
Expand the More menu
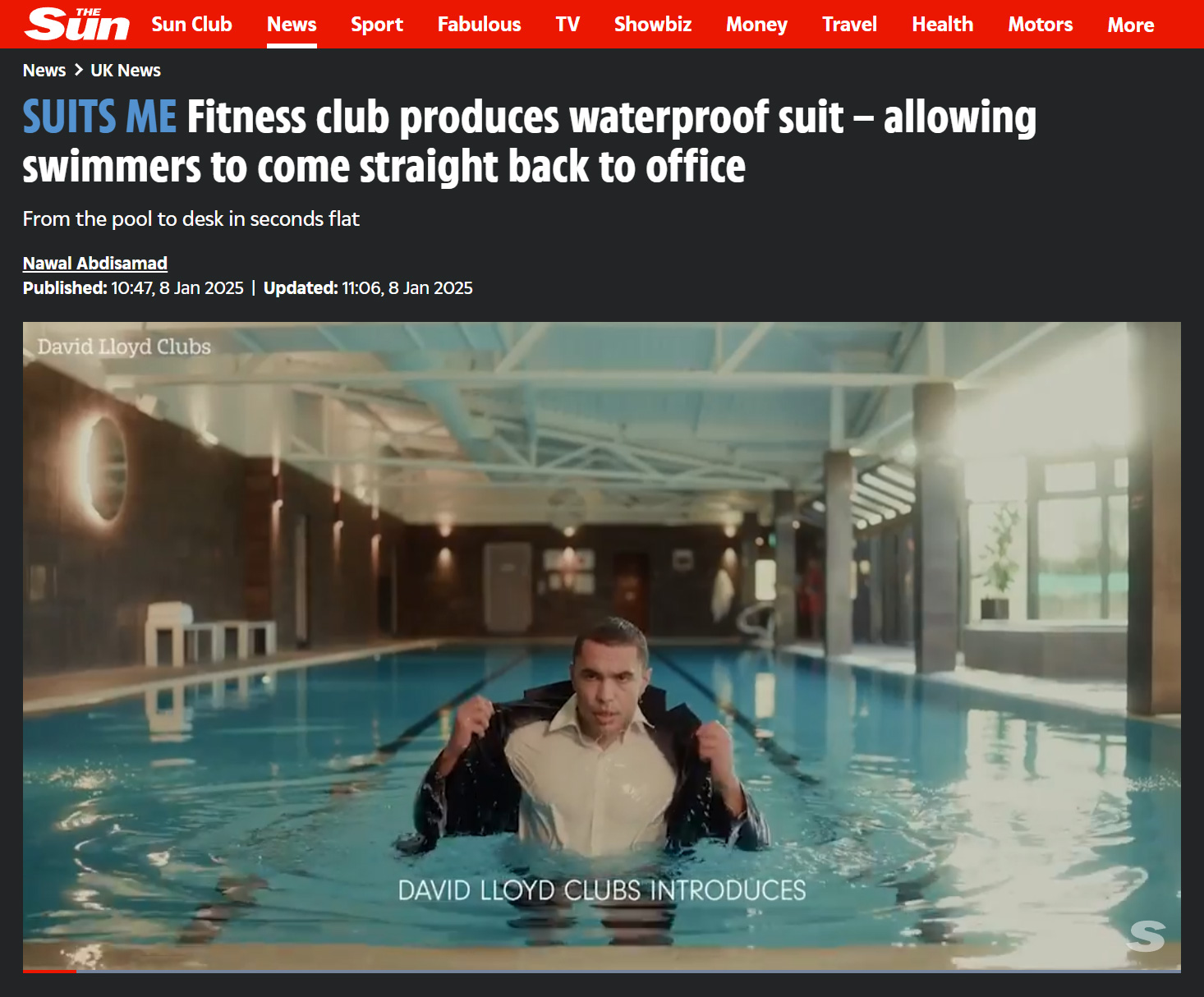click(x=1130, y=25)
